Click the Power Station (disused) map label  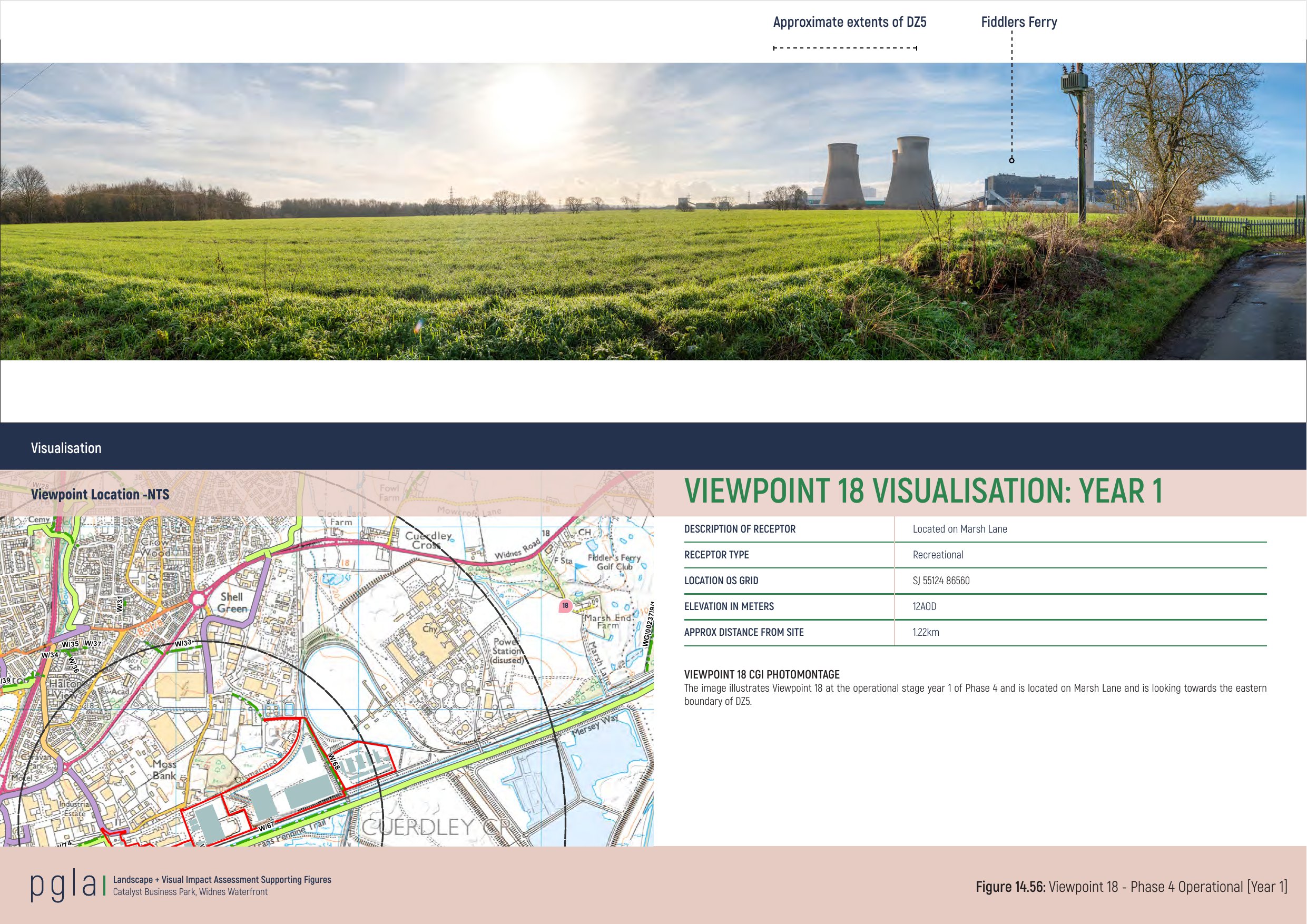click(x=507, y=651)
